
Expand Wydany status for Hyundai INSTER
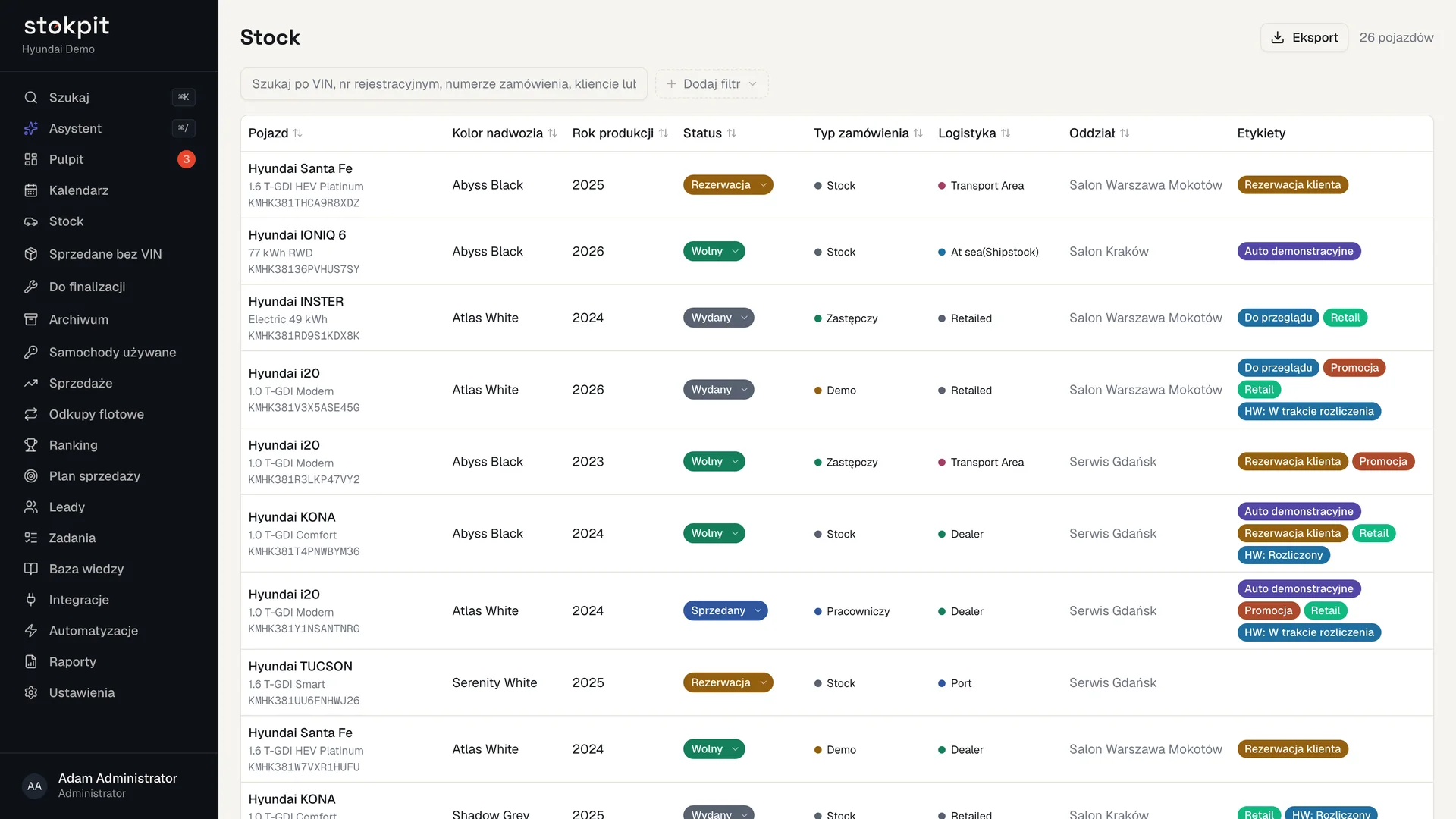click(x=719, y=318)
